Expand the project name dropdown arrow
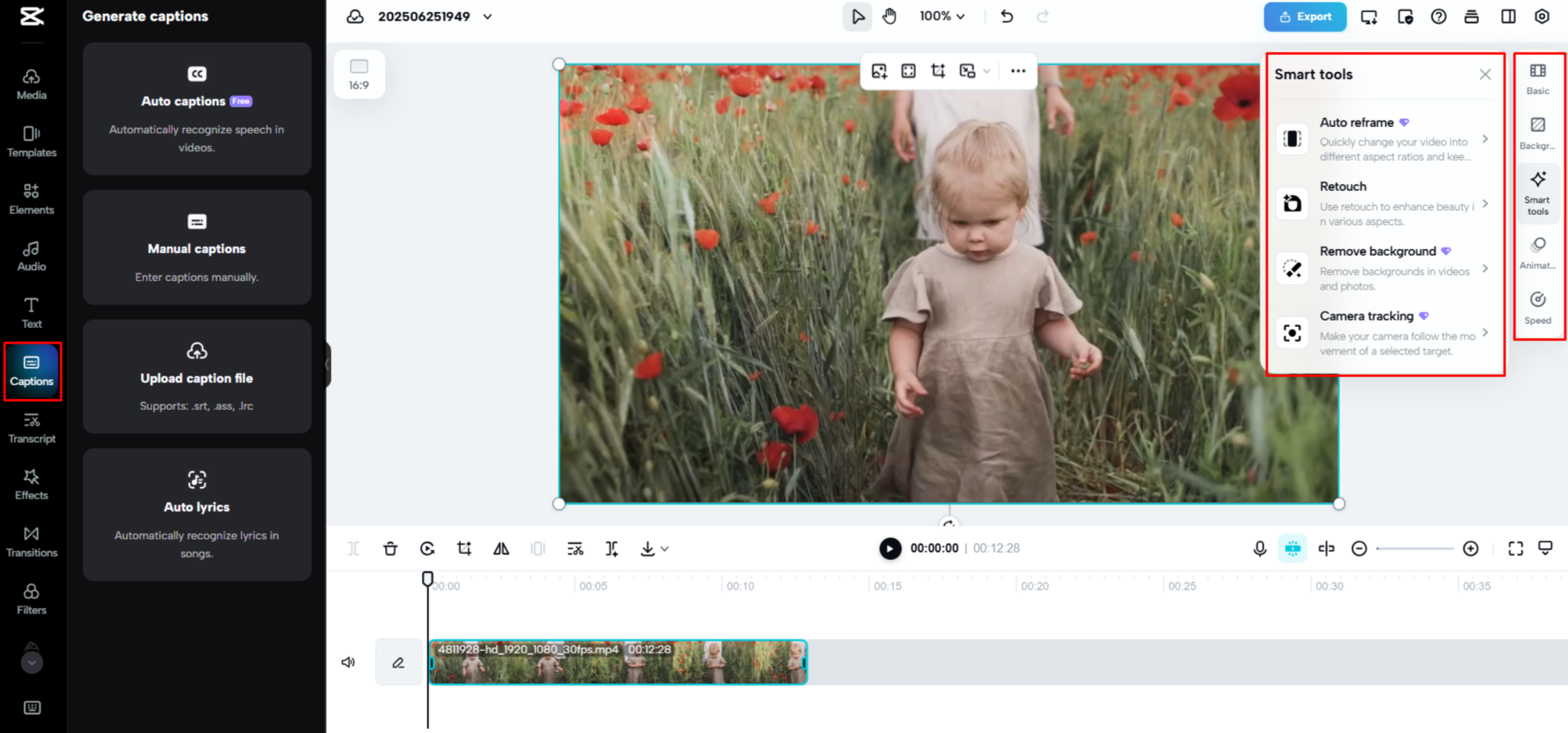The height and width of the screenshot is (733, 1568). click(x=488, y=17)
